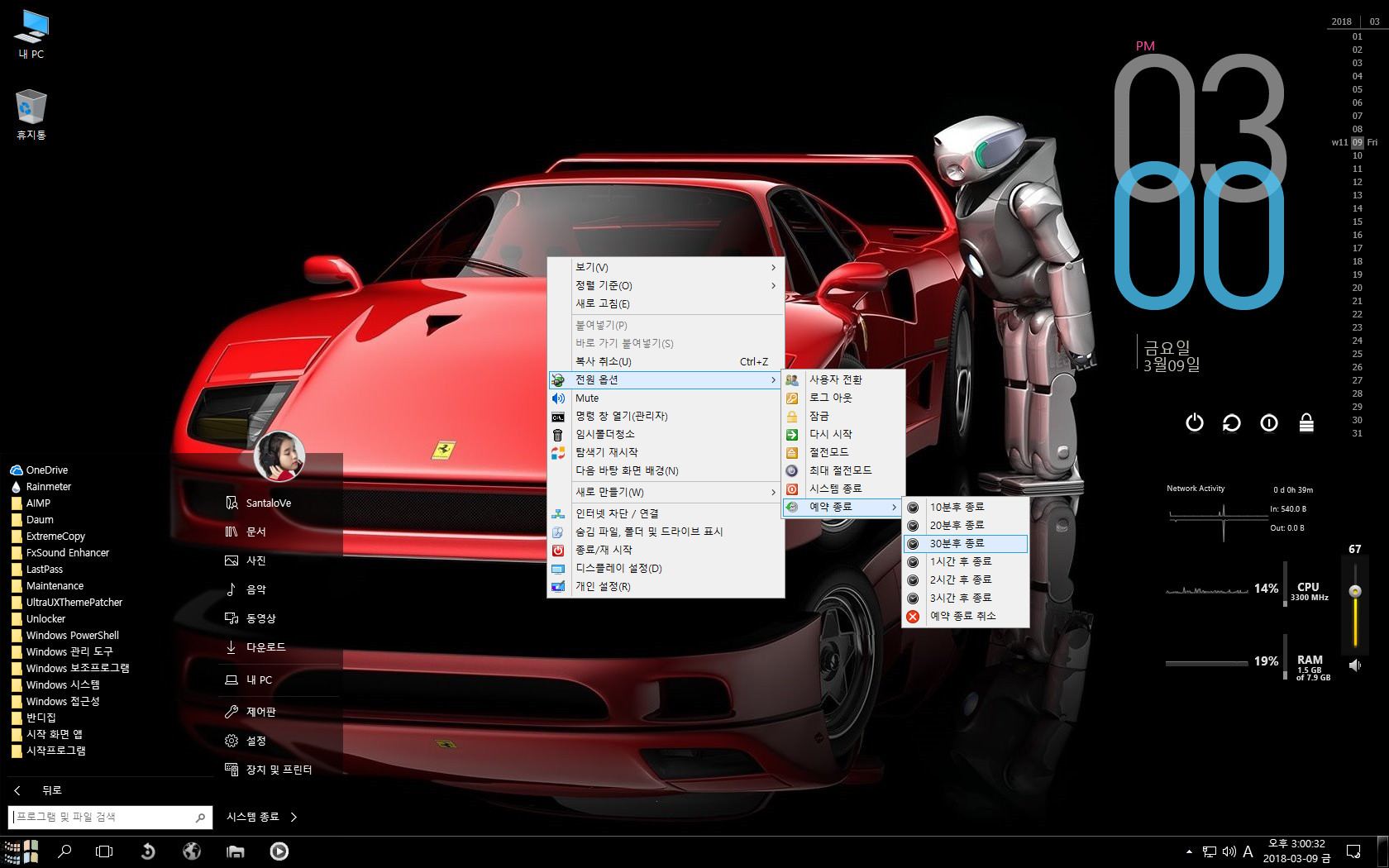The height and width of the screenshot is (868, 1389).
Task: Click the circular arrow taskbar icon
Action: (x=148, y=851)
